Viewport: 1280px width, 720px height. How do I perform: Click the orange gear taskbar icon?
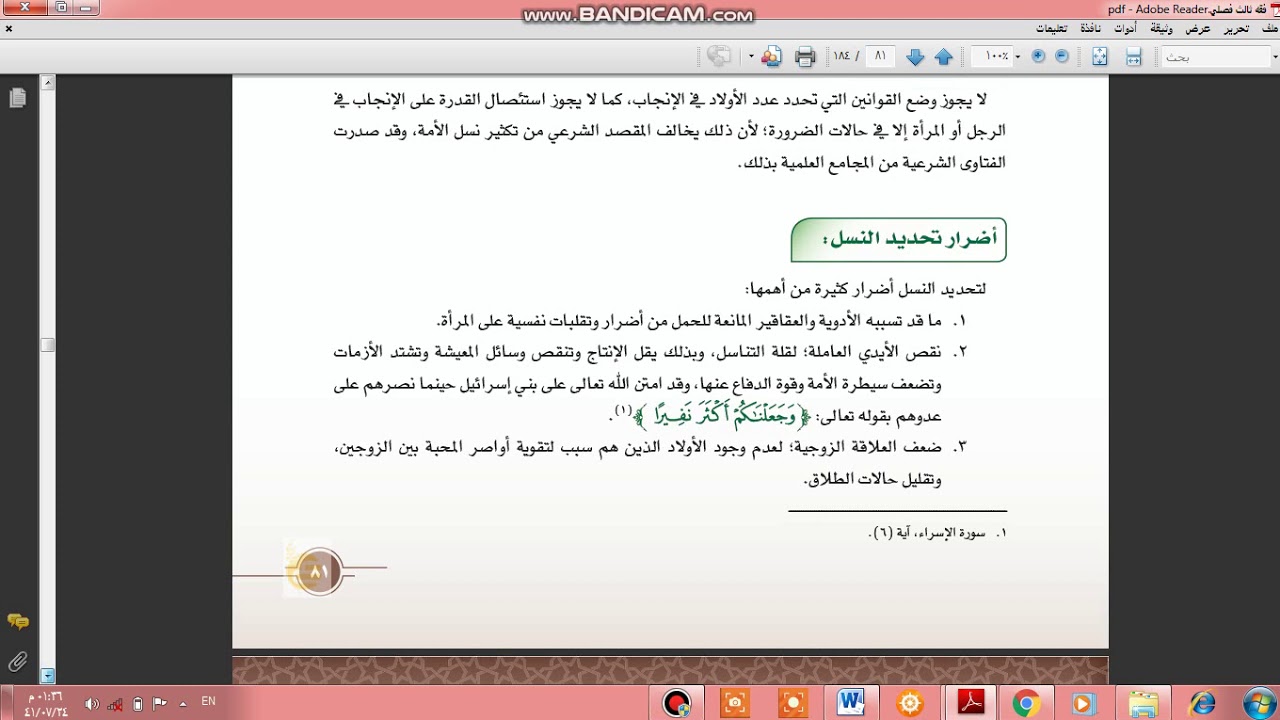tap(910, 703)
